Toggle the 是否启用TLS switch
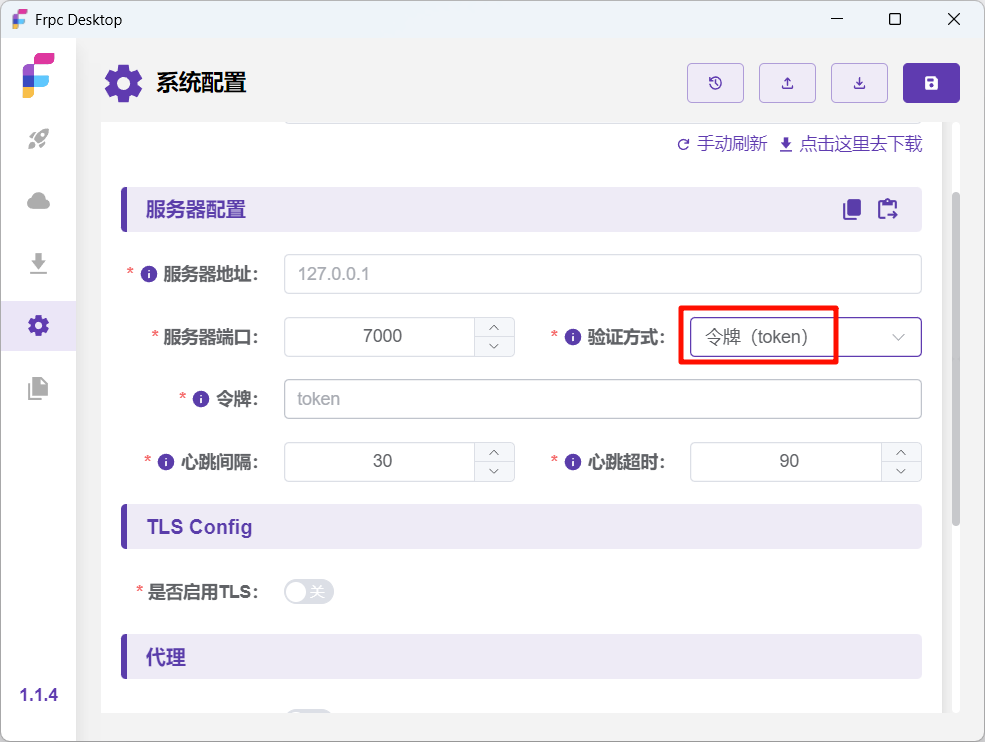 308,591
